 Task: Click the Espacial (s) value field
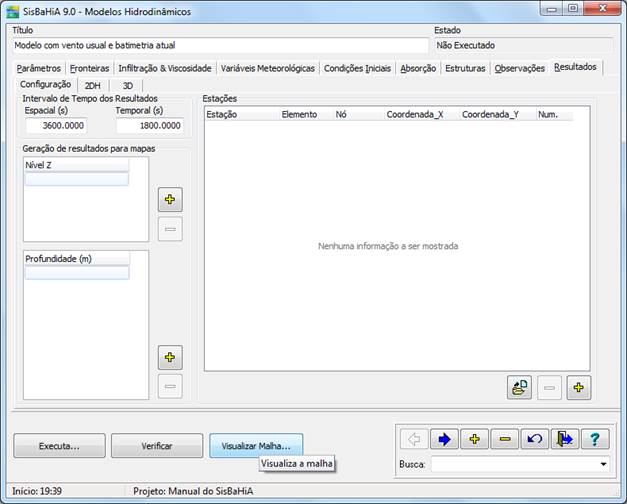click(x=56, y=126)
